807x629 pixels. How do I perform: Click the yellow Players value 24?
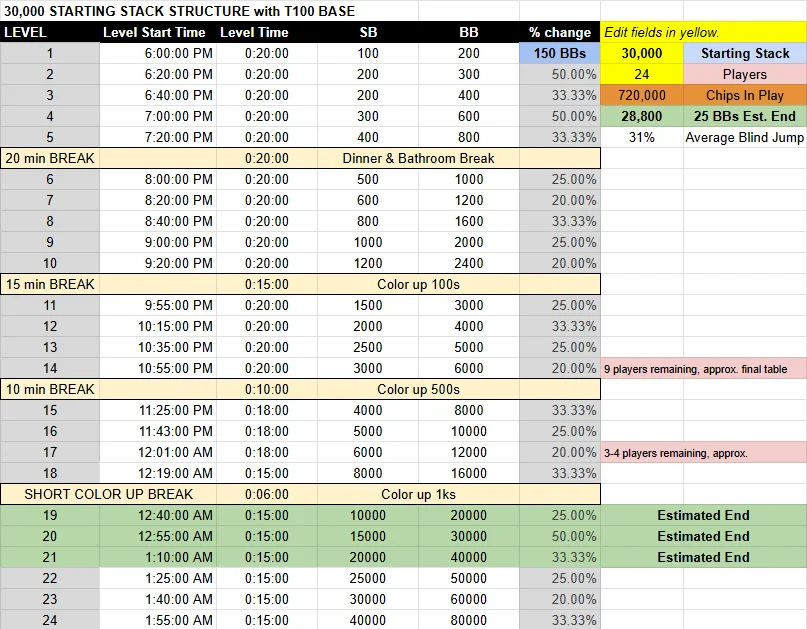(x=641, y=74)
